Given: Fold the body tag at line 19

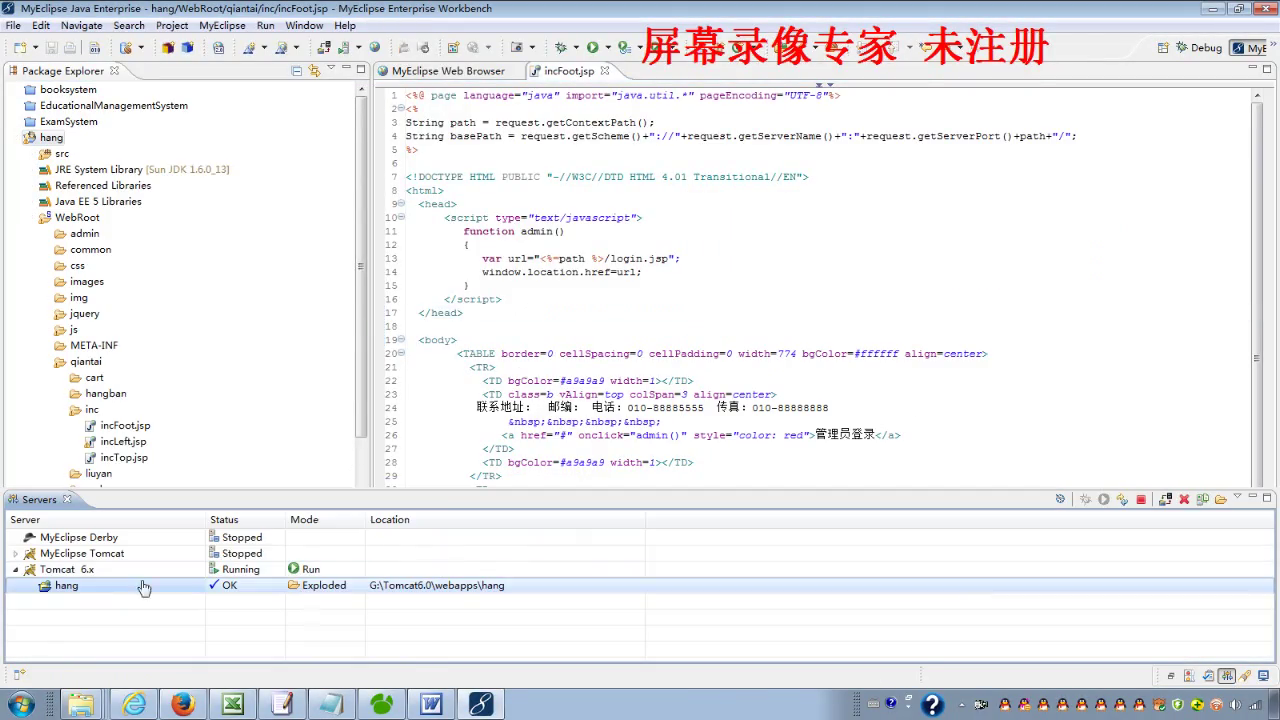Looking at the screenshot, I should [401, 340].
